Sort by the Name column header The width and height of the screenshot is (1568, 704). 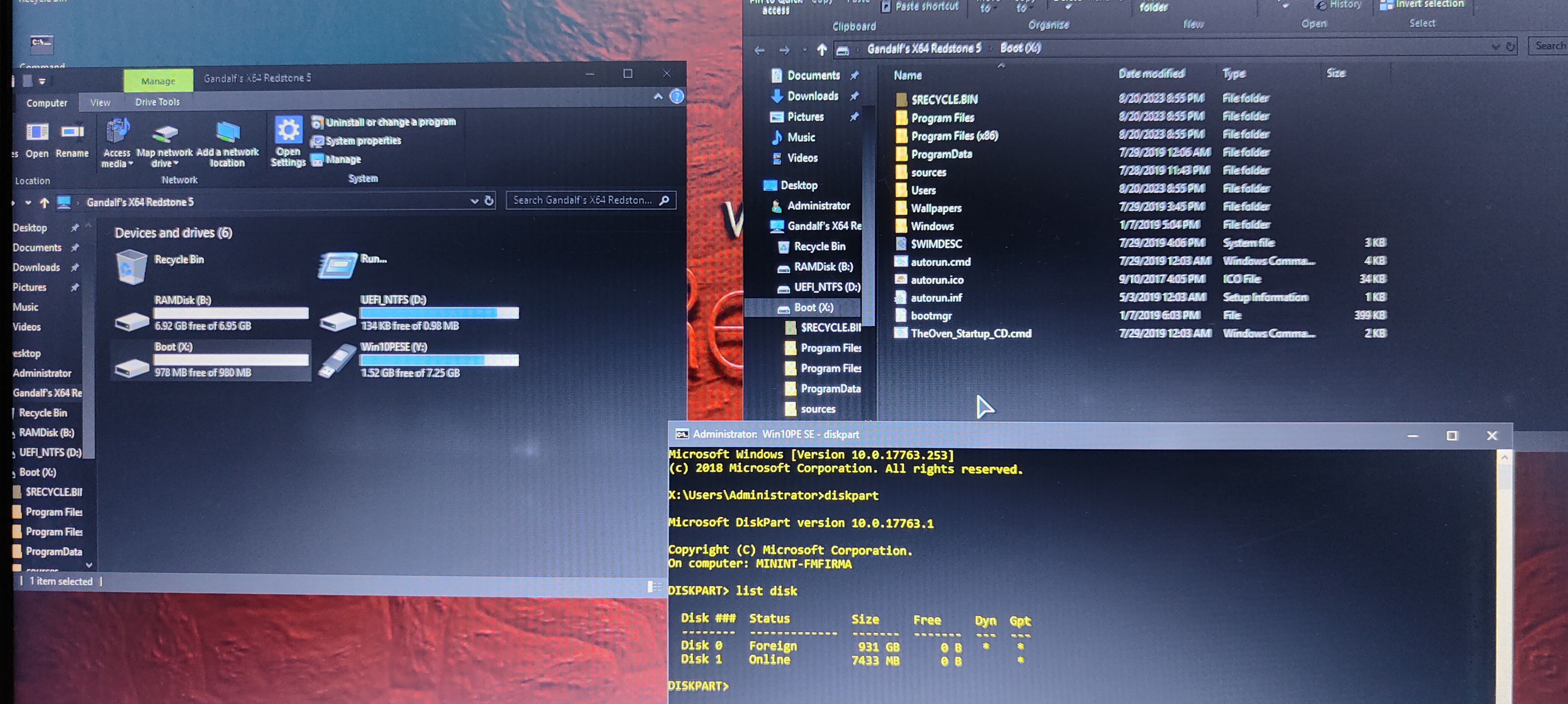908,75
